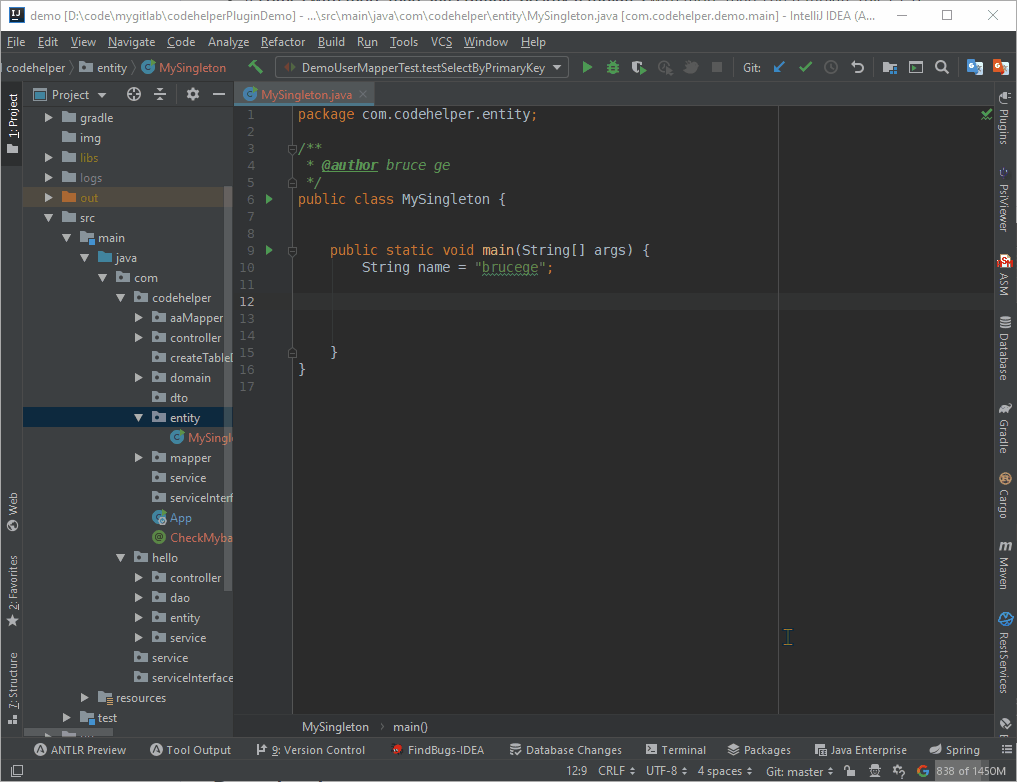
Task: Select the MySingleton.java editor tab
Action: pos(306,95)
